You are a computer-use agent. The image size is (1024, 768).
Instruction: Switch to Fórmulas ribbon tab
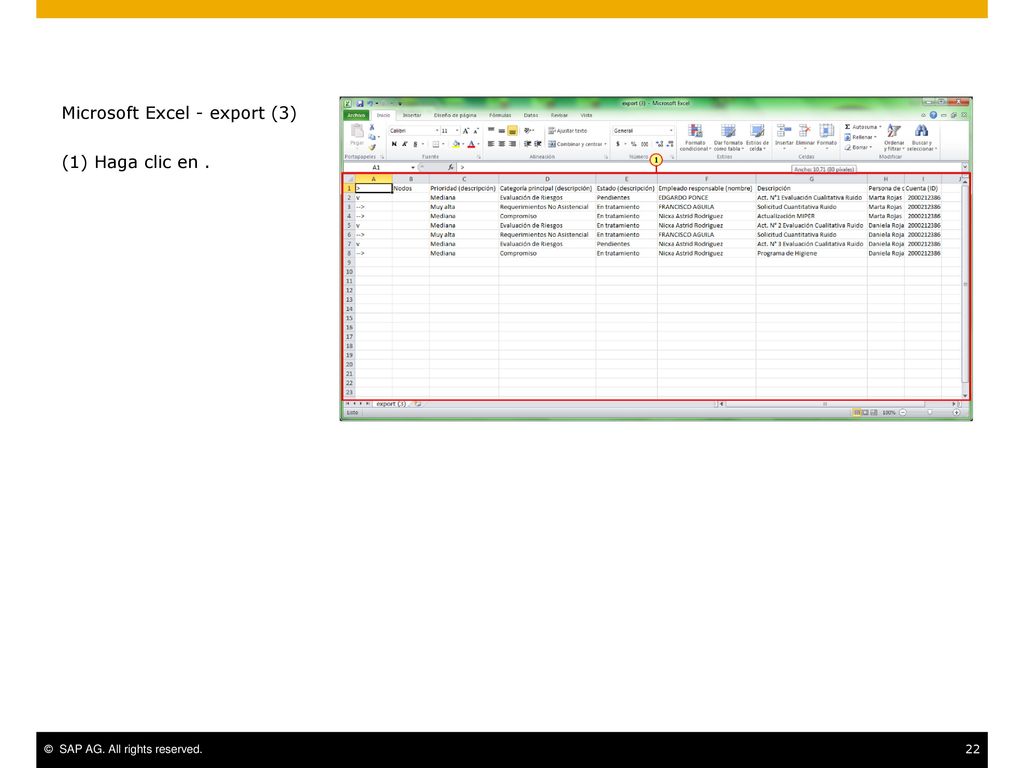[500, 115]
